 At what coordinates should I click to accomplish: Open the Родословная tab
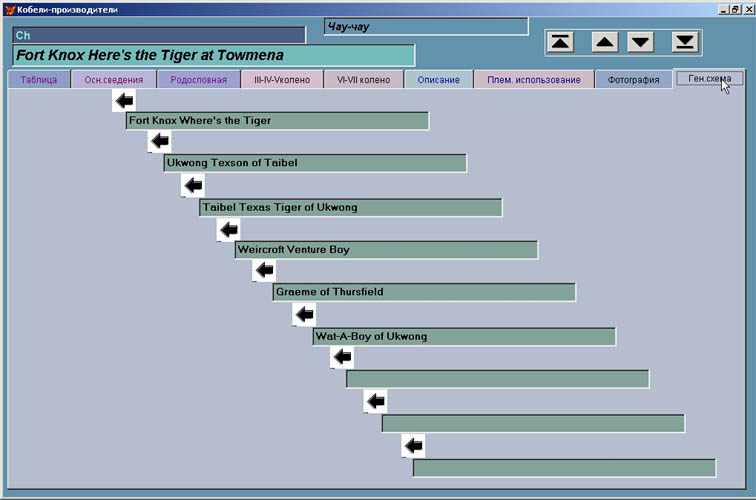[198, 80]
